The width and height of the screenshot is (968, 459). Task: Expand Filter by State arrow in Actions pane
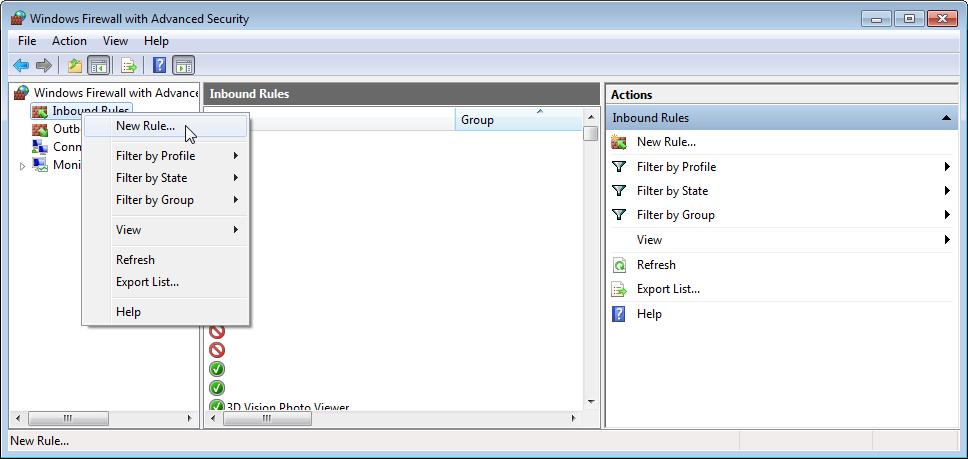[947, 191]
